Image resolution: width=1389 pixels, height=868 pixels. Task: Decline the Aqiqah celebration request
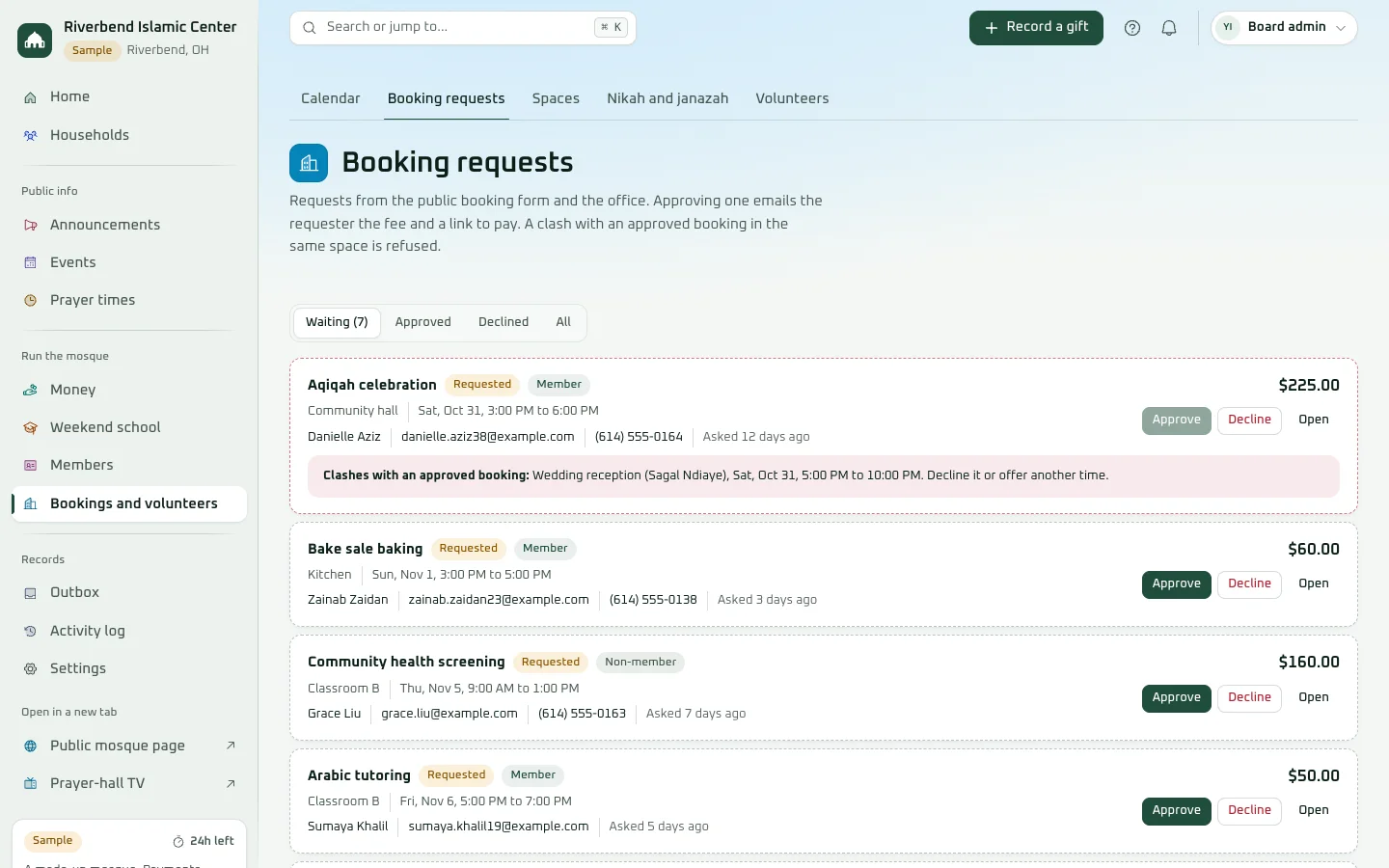[1249, 420]
